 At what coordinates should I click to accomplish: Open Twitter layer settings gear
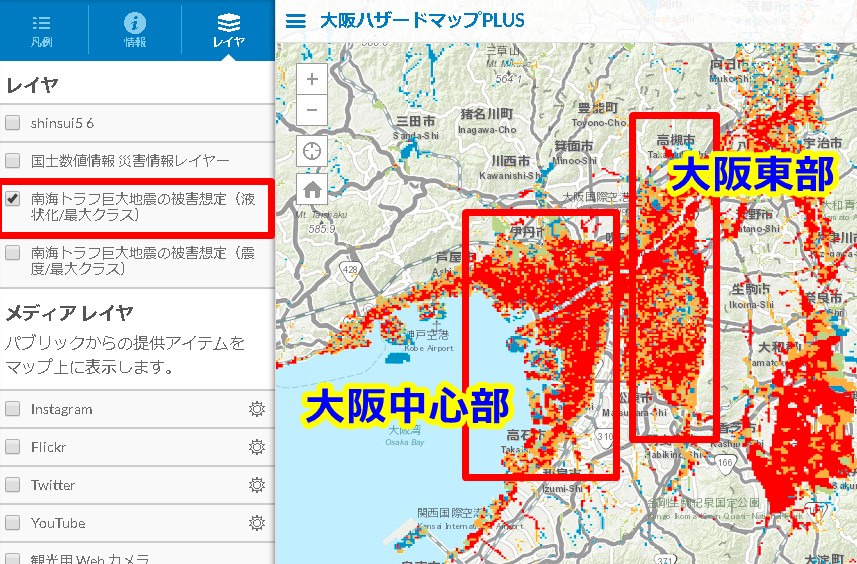[x=256, y=485]
